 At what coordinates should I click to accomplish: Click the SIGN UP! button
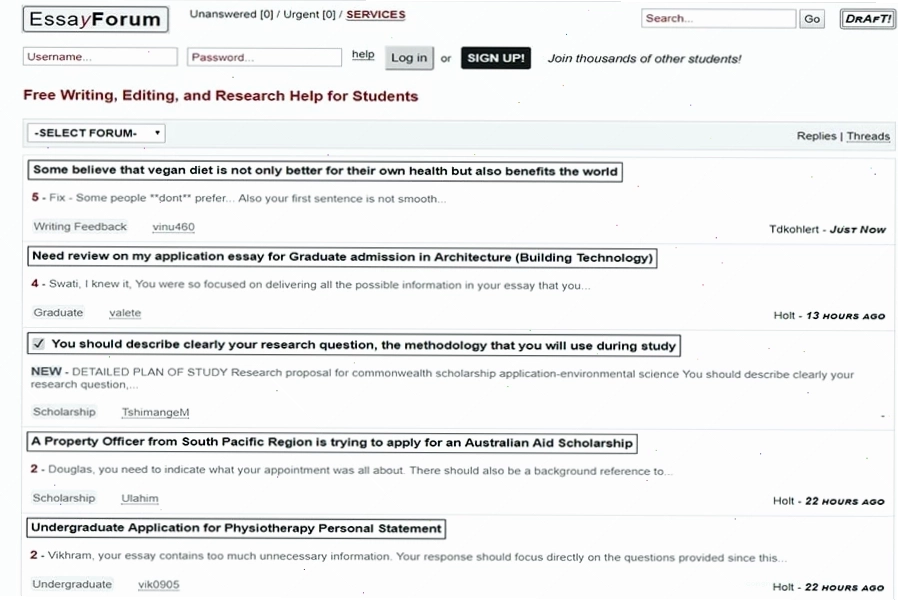[x=496, y=58]
